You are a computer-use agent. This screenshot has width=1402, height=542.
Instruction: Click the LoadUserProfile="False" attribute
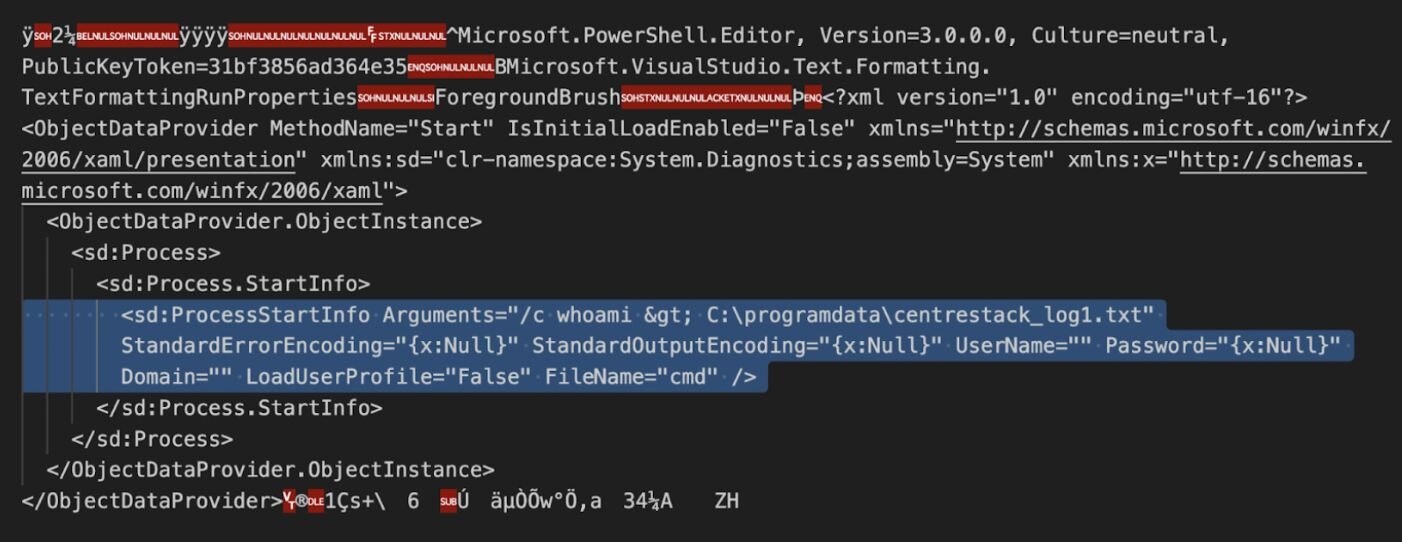click(x=389, y=377)
